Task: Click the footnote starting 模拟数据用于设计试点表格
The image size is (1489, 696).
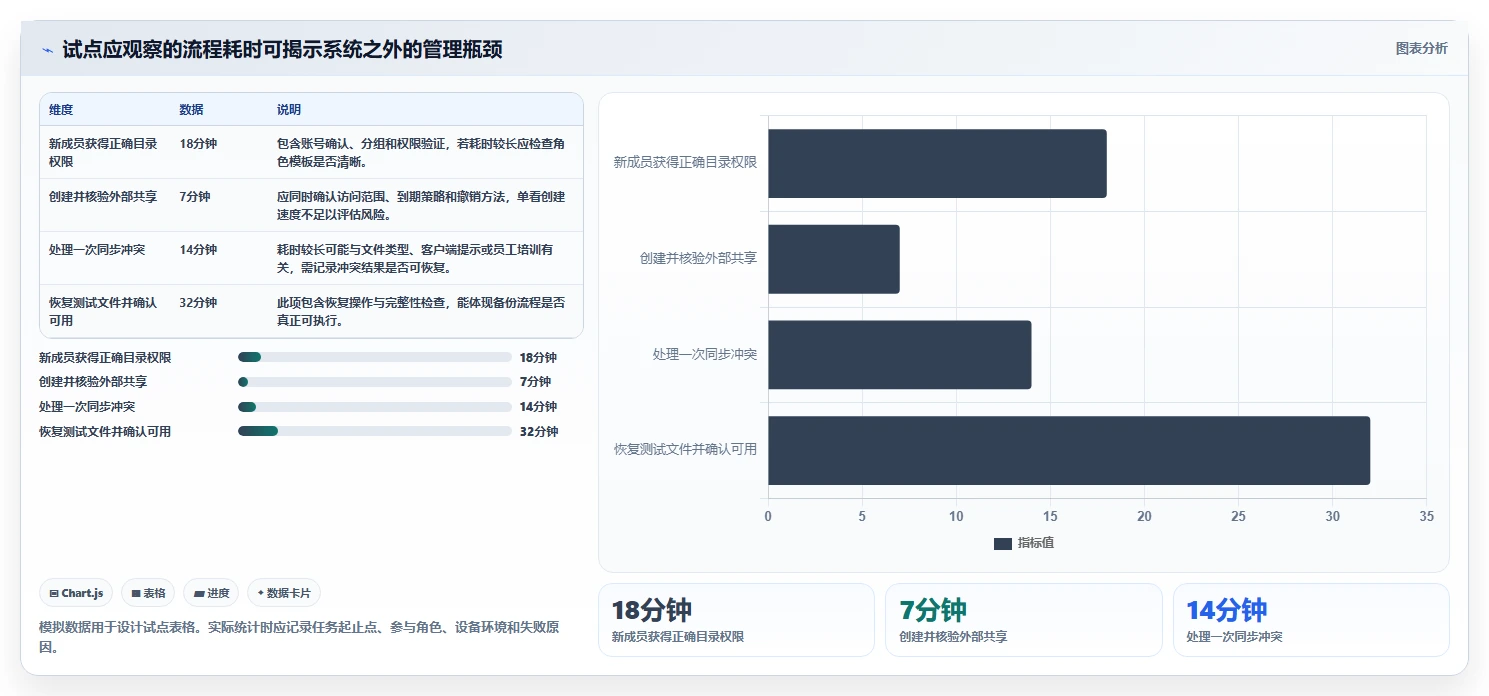Action: tap(298, 637)
